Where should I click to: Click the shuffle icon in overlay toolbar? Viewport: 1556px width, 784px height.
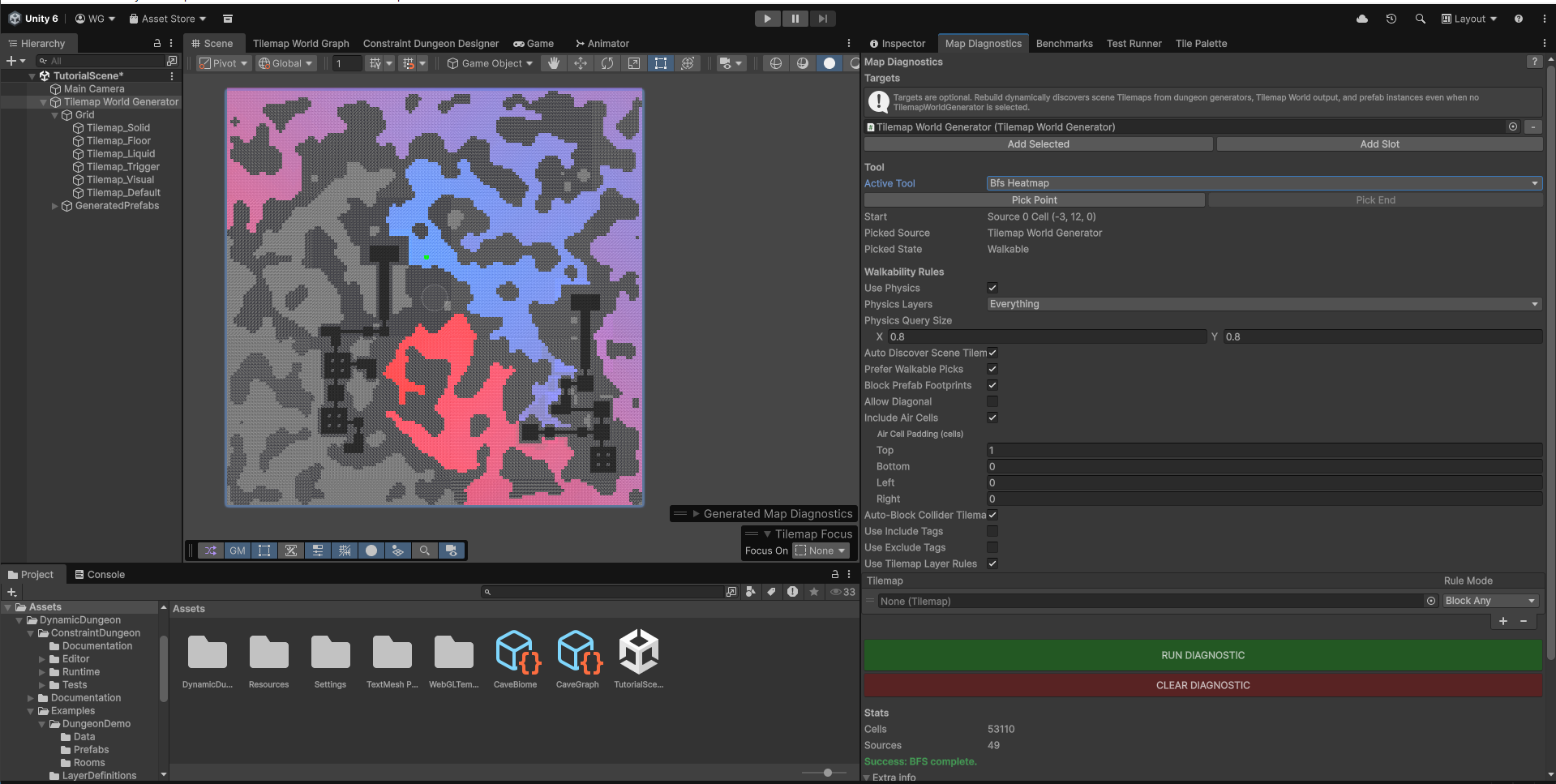[x=211, y=551]
